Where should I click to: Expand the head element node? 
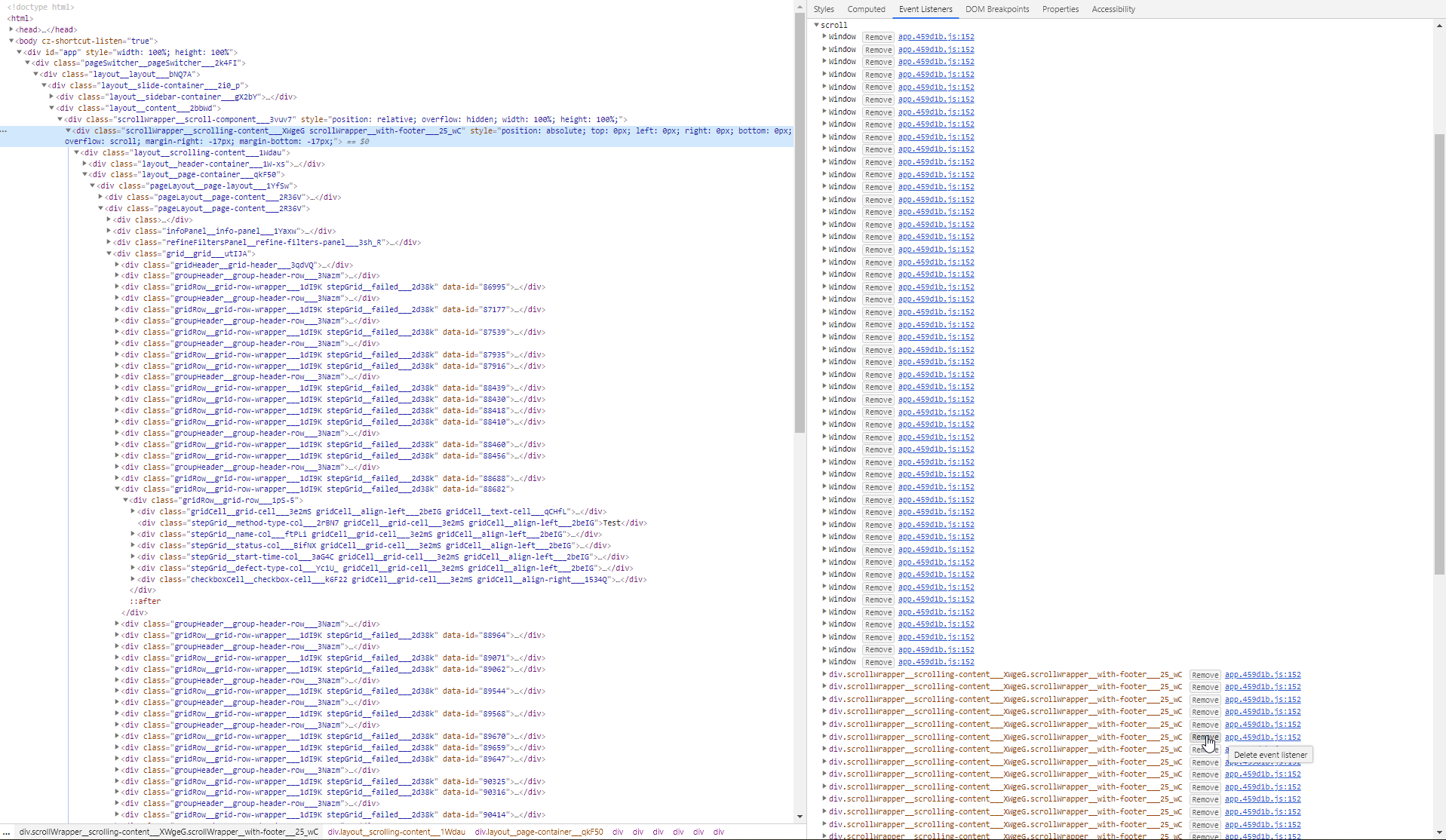(11, 29)
